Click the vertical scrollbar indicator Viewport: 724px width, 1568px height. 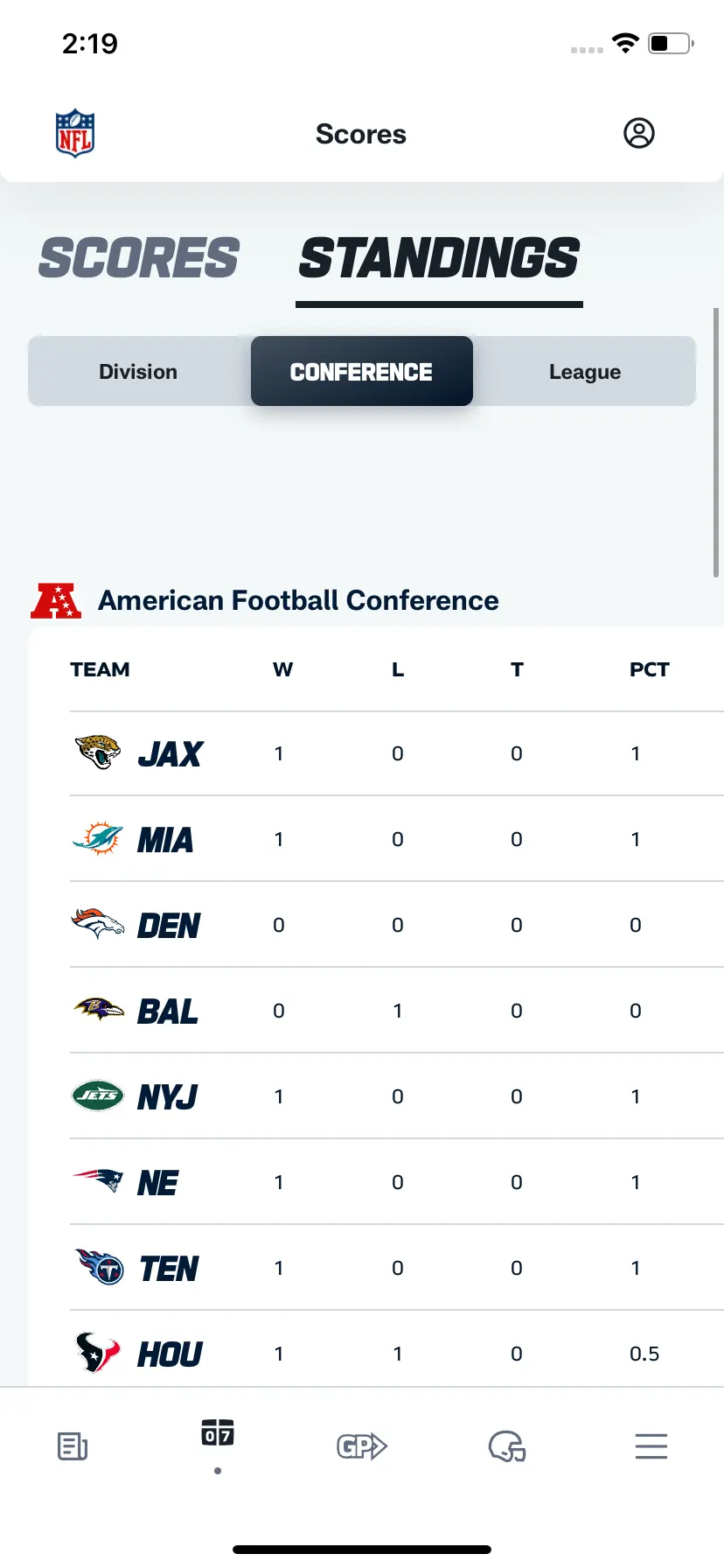[x=716, y=442]
